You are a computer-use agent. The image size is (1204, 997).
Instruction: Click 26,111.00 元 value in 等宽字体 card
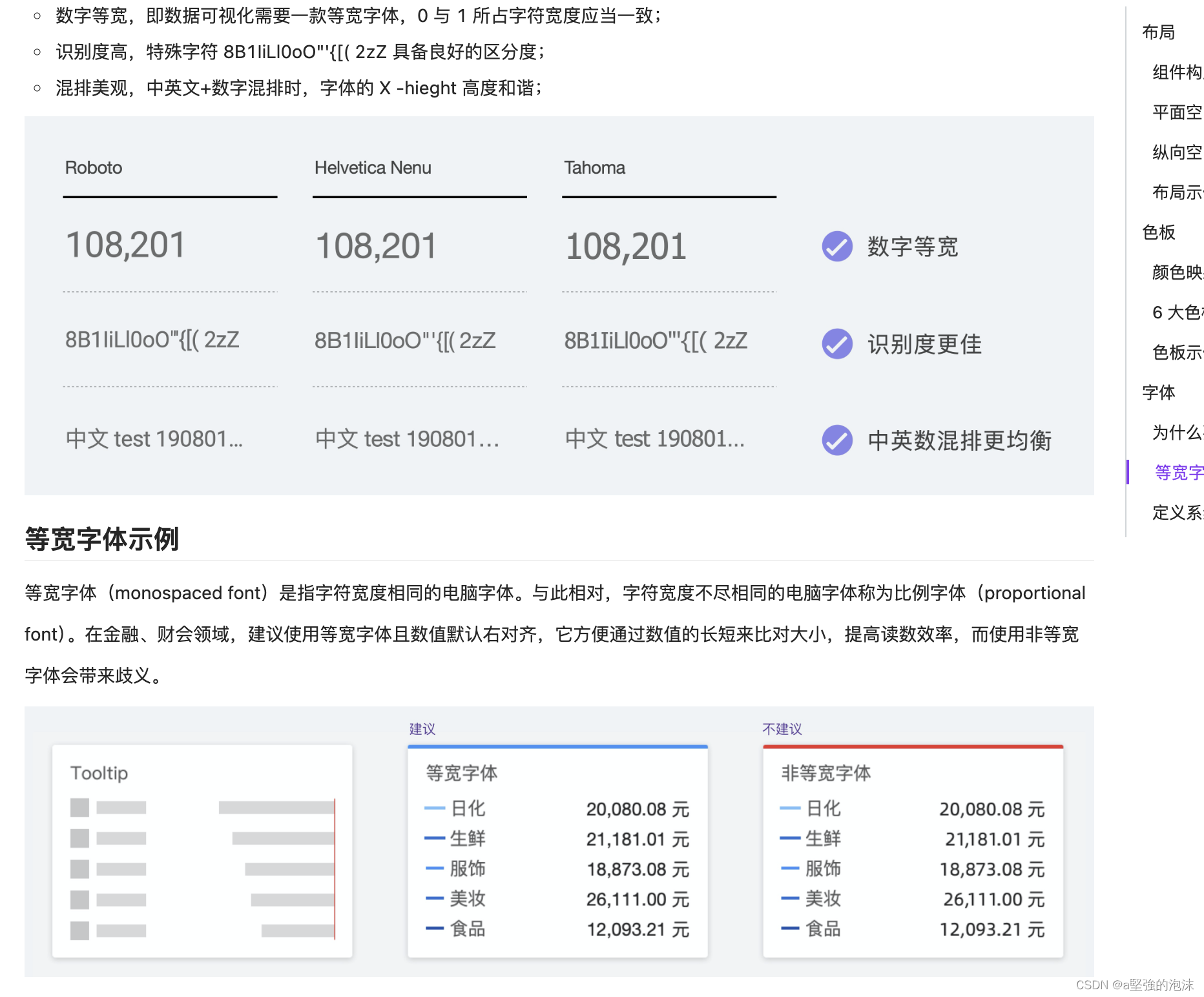click(x=638, y=899)
